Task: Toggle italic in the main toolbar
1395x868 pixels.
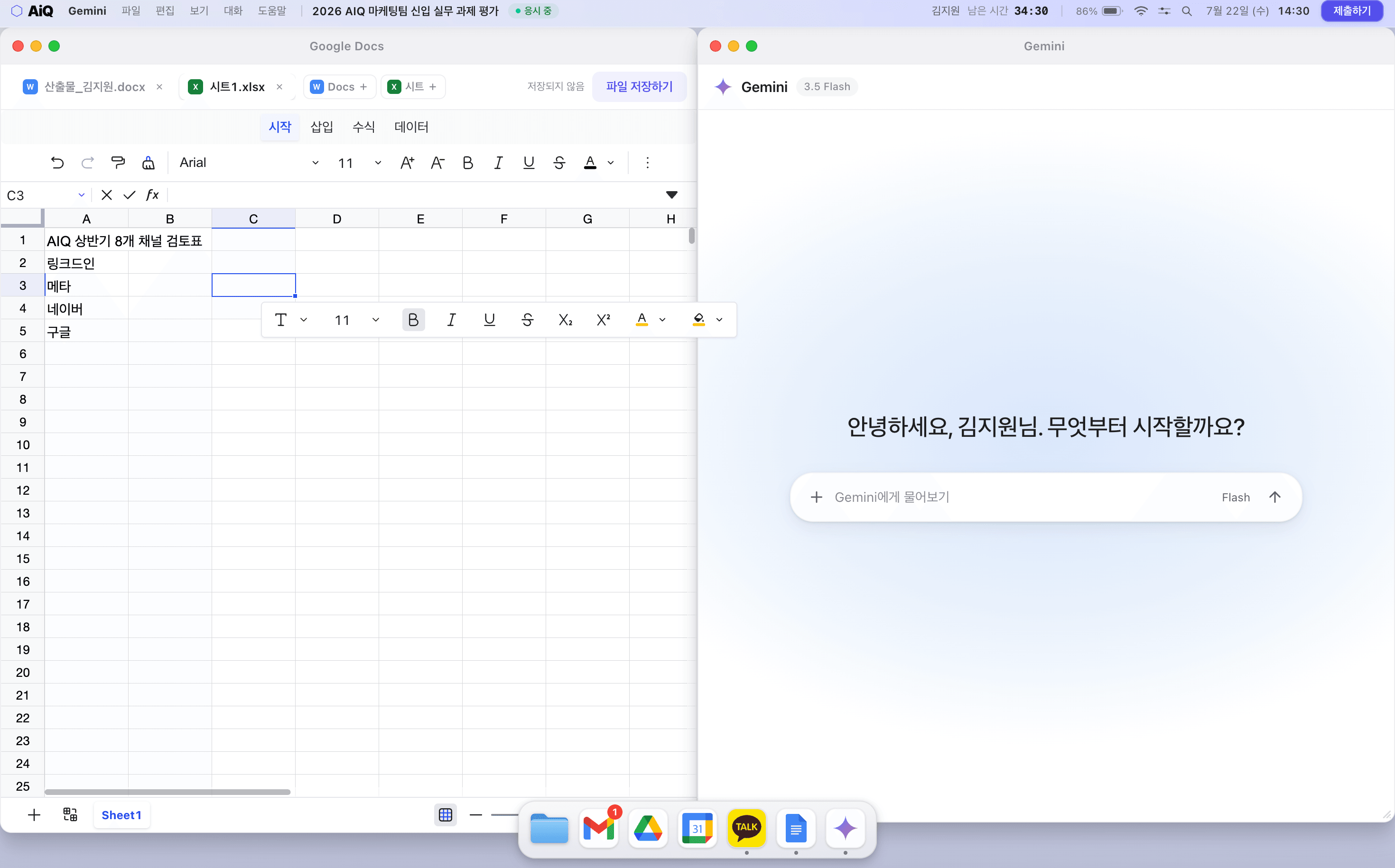Action: click(x=499, y=163)
